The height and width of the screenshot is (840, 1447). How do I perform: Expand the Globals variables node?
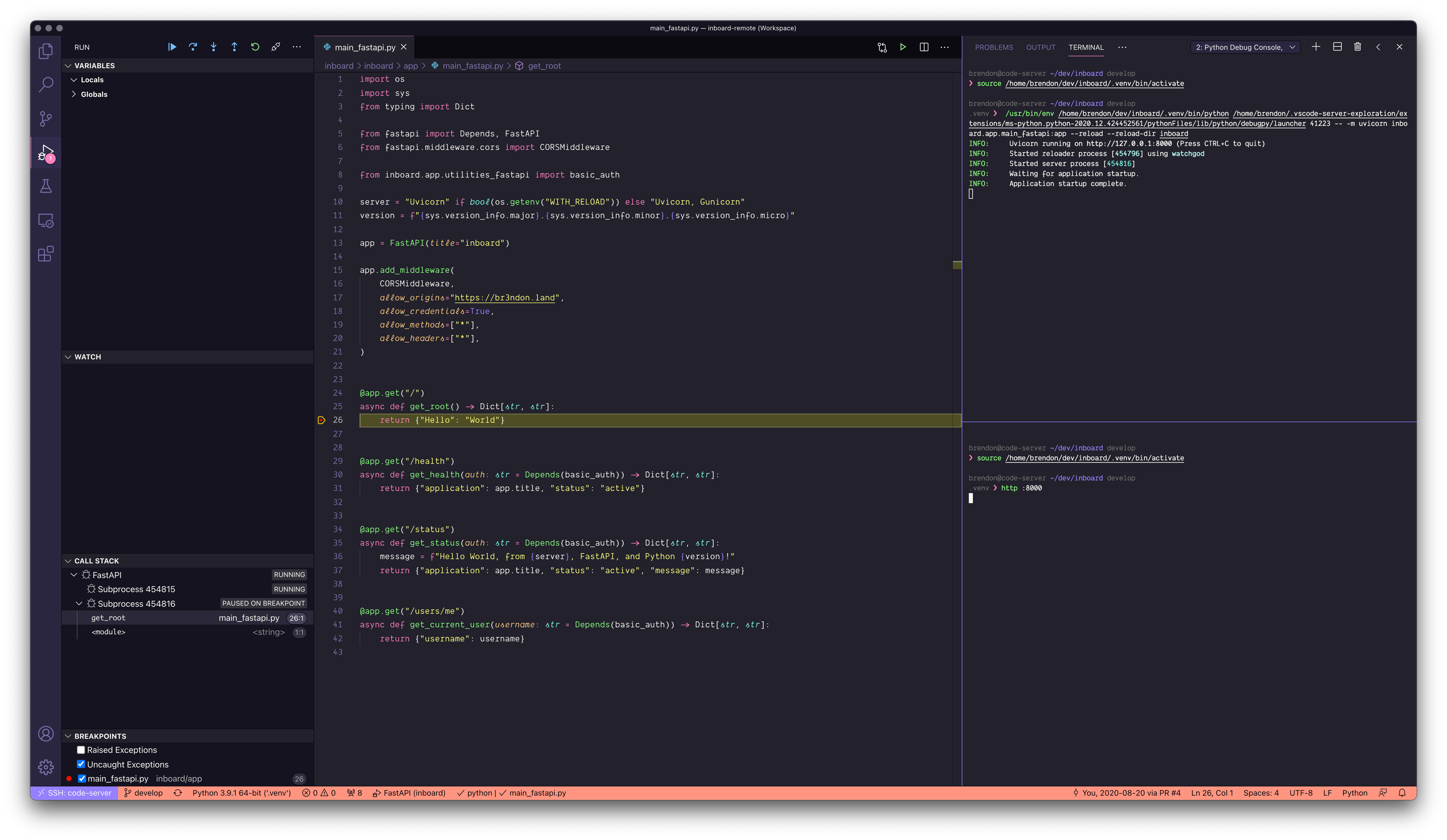[x=74, y=94]
